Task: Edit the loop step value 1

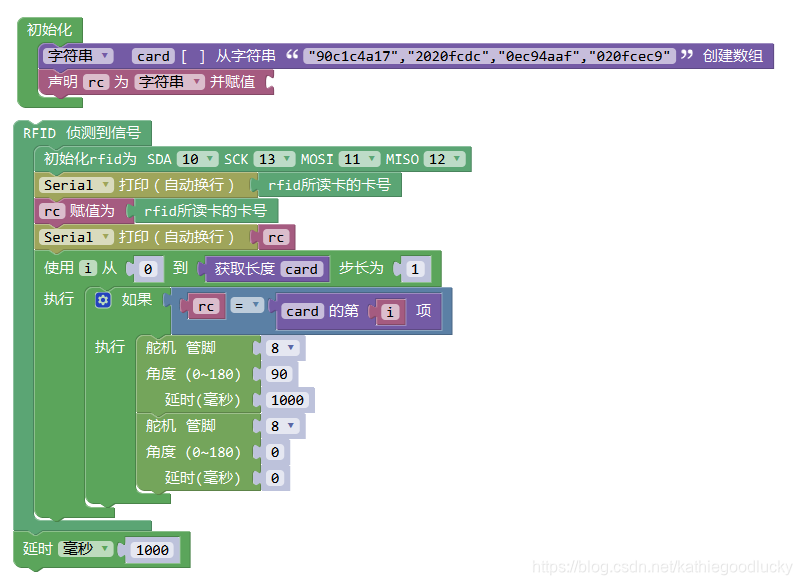Action: pos(415,269)
